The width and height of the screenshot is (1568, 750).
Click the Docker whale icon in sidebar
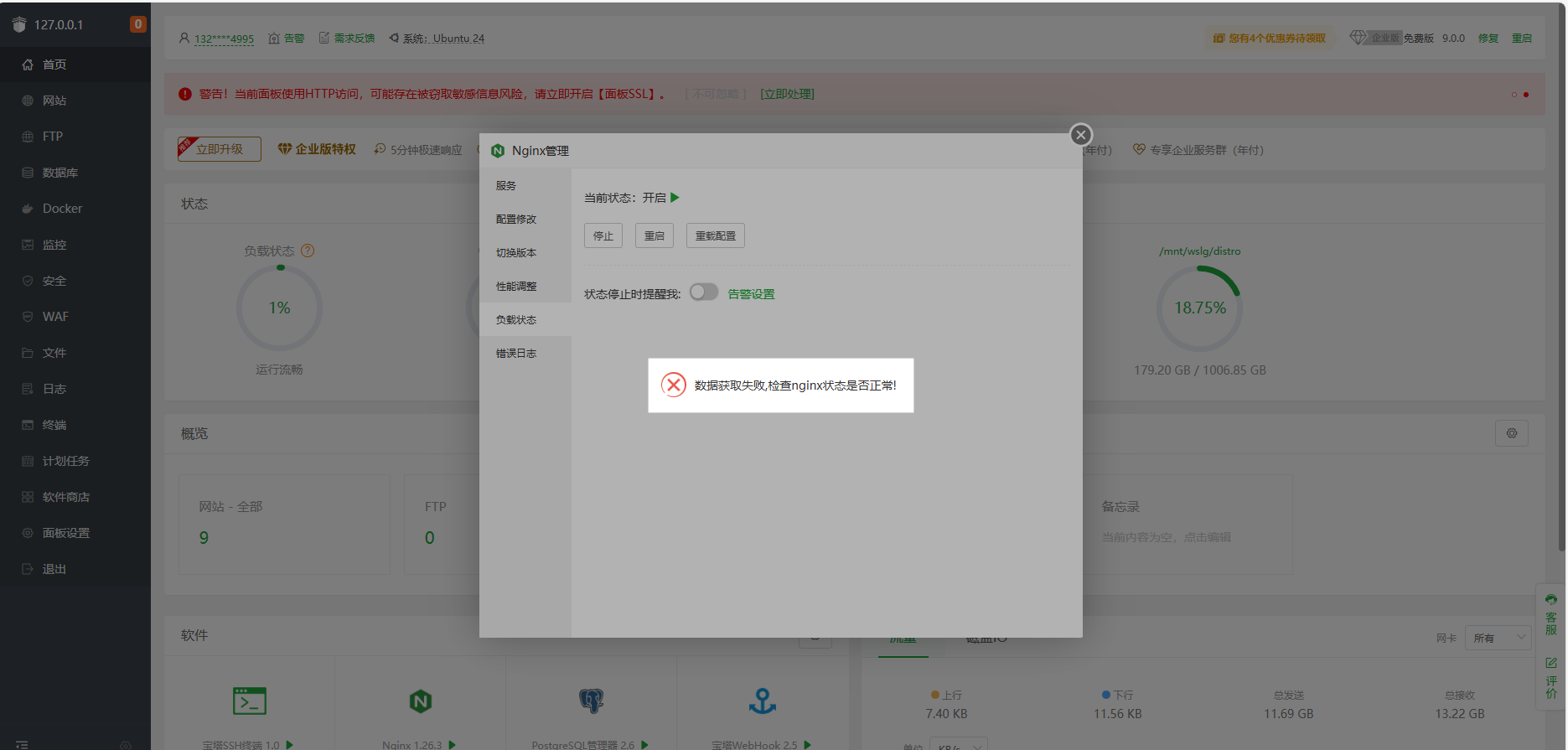28,209
